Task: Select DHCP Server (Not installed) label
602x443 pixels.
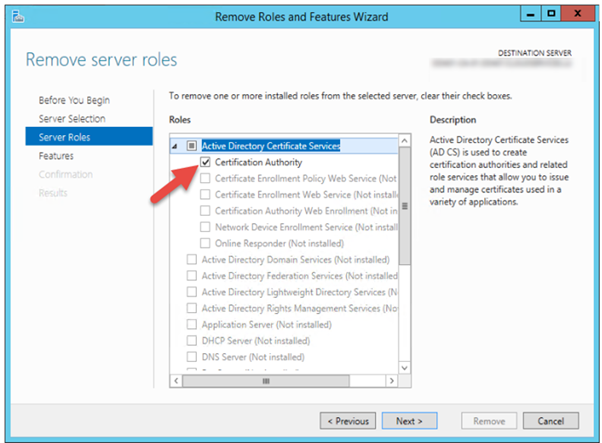Action: click(256, 341)
